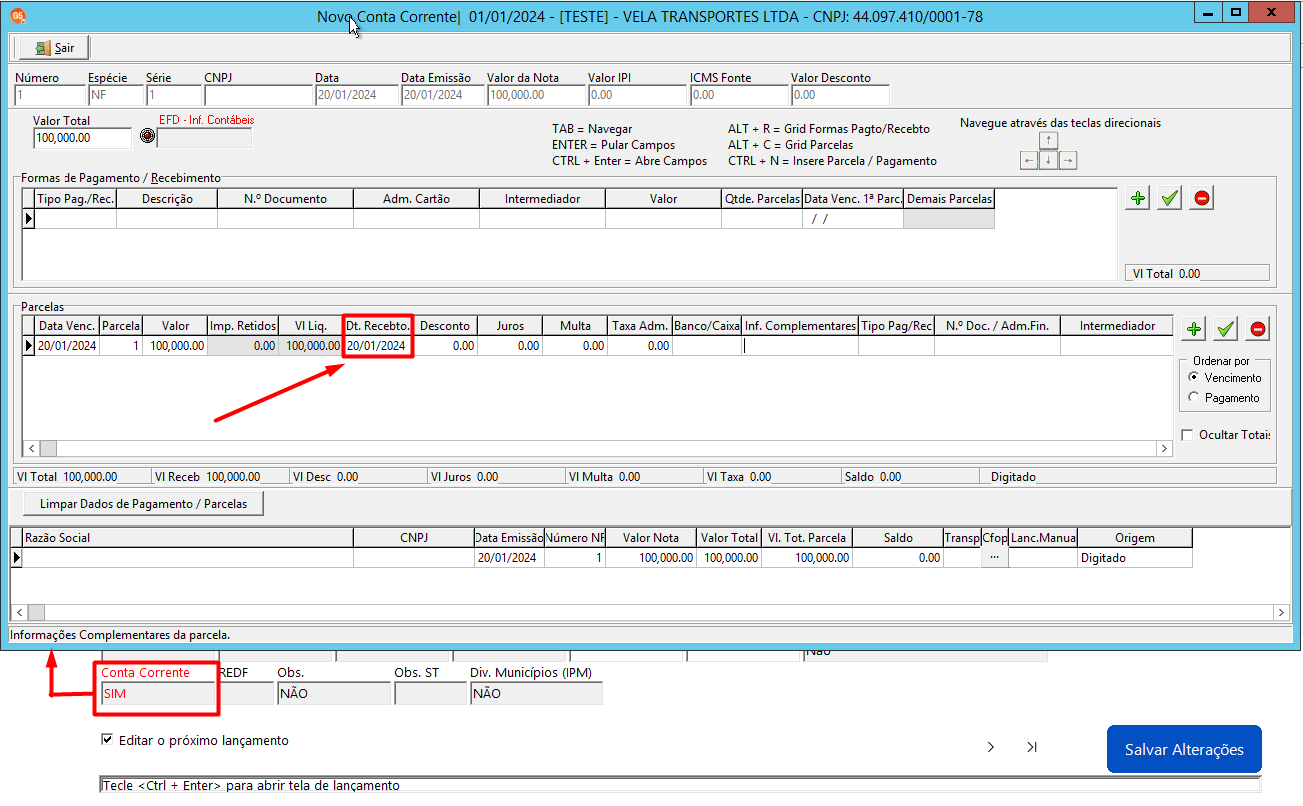The width and height of the screenshot is (1303, 806).
Task: Click the Valor da Nota field
Action: point(536,95)
